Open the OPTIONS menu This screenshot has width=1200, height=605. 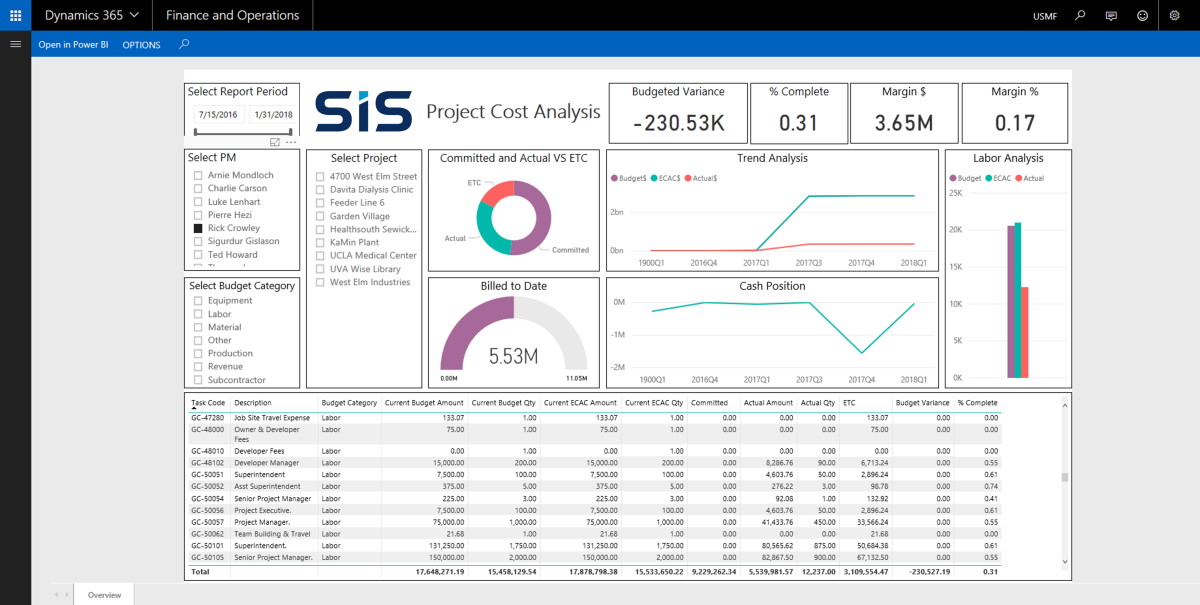coord(141,45)
